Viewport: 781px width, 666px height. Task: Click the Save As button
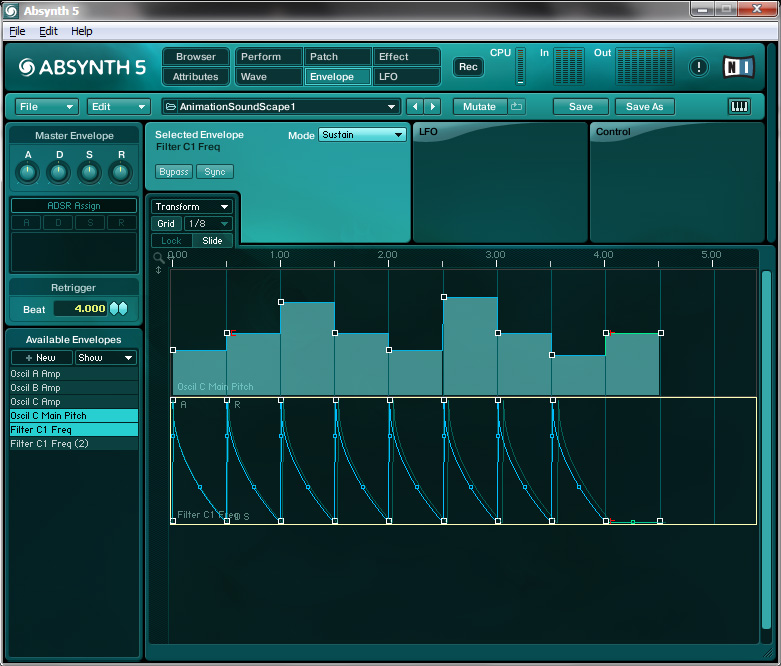(x=644, y=107)
